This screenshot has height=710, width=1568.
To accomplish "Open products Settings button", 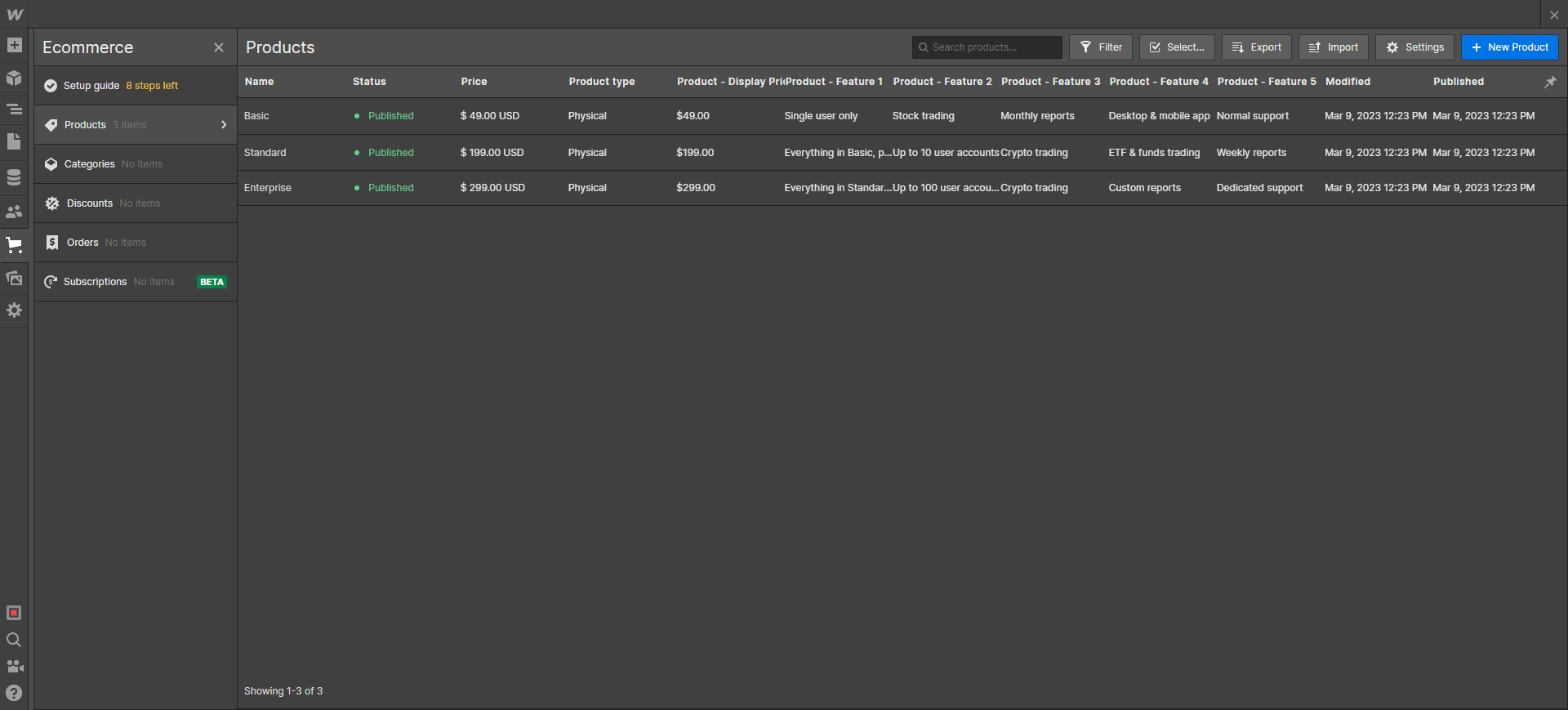I will [1414, 47].
